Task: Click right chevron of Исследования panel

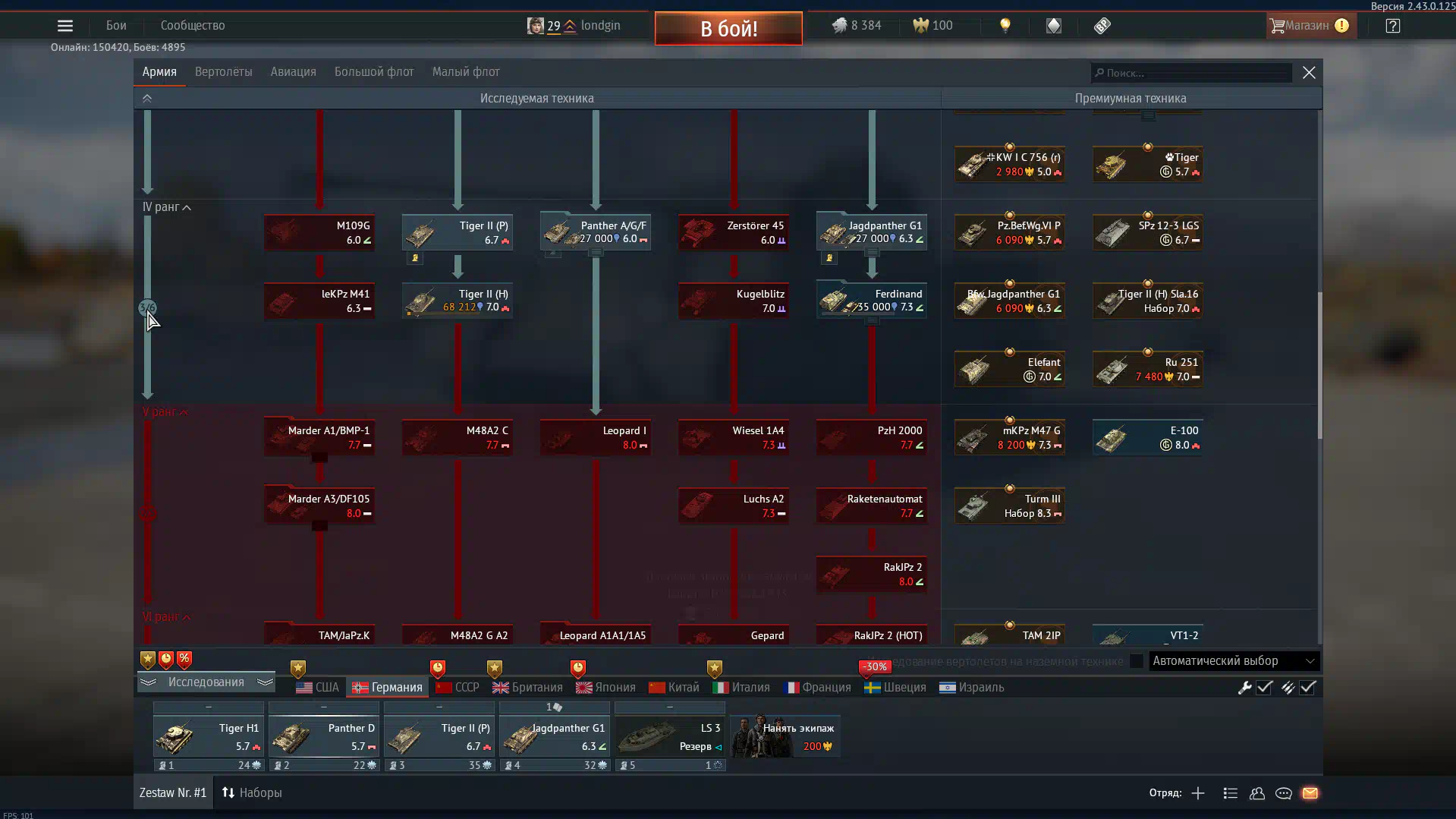Action: click(x=265, y=682)
